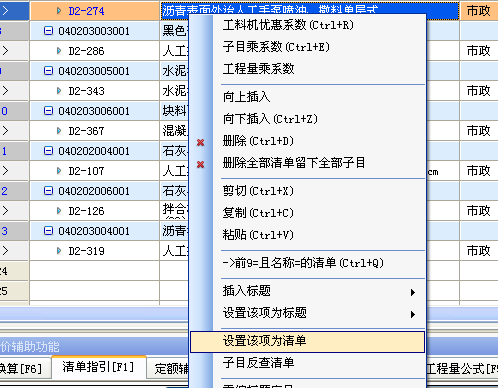Expand the D2-107 sub-item triangle
The width and height of the screenshot is (498, 388).
click(59, 171)
